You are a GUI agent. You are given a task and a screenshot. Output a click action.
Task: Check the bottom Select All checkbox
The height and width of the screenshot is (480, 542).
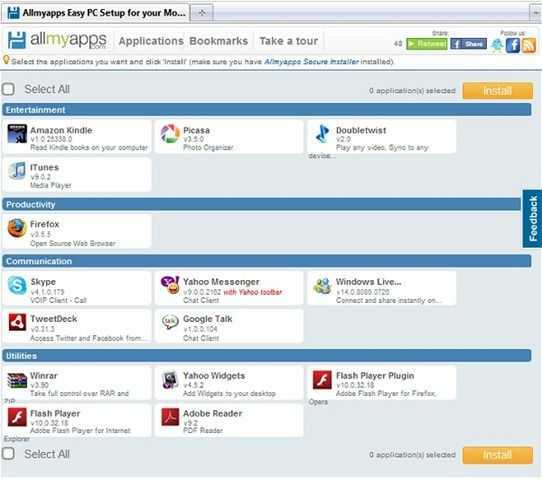pyautogui.click(x=8, y=453)
